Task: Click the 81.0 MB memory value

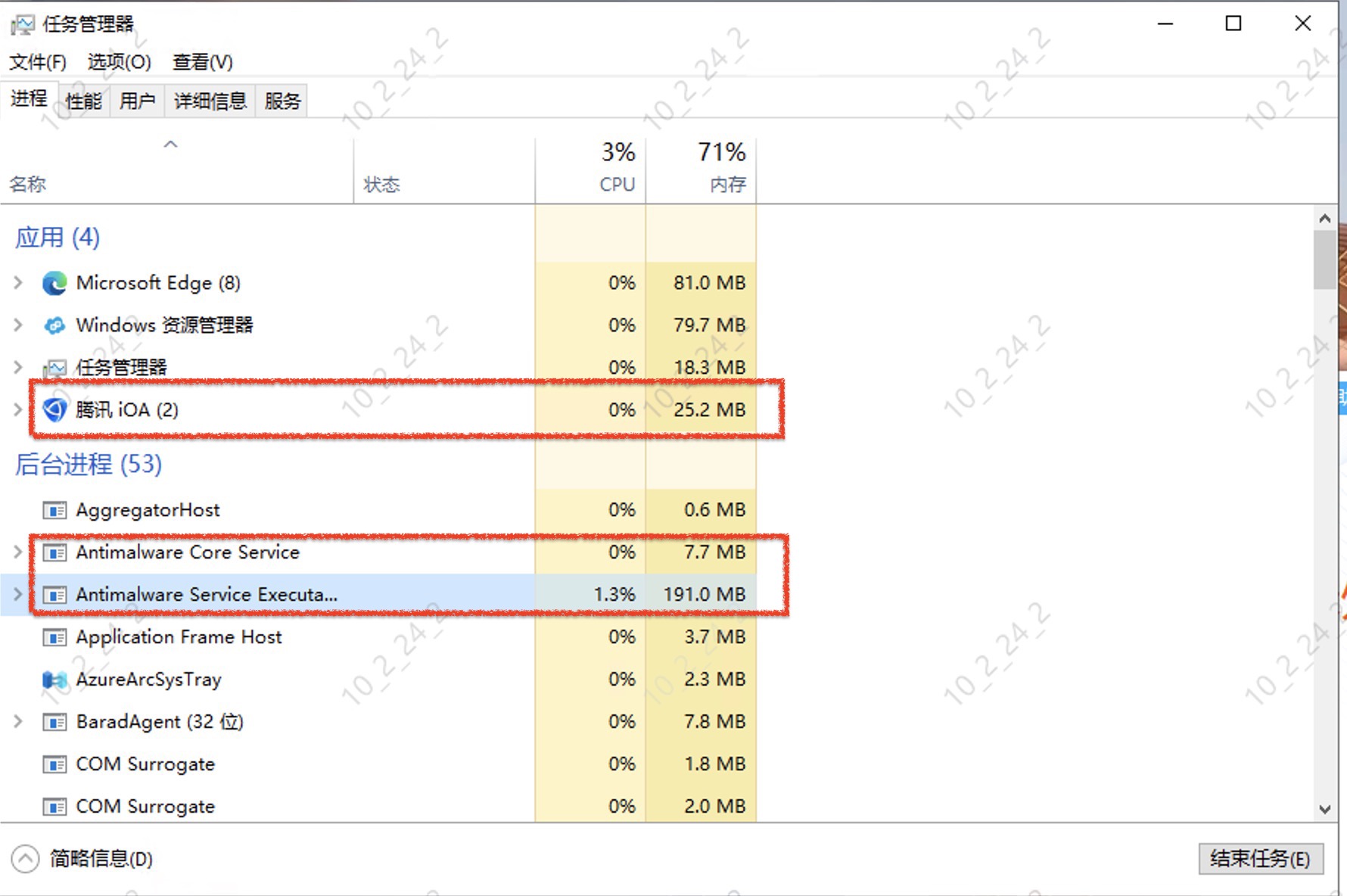Action: (709, 283)
